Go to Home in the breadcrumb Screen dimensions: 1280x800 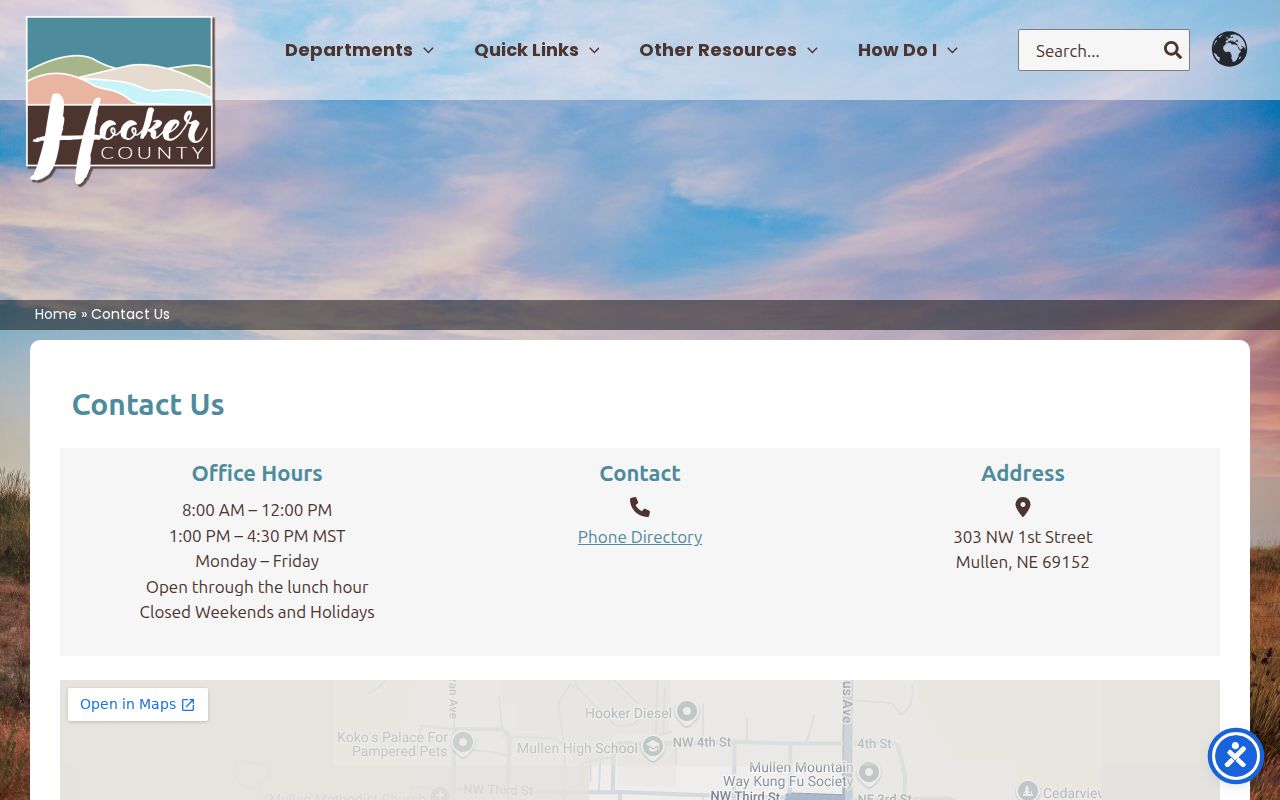click(56, 314)
